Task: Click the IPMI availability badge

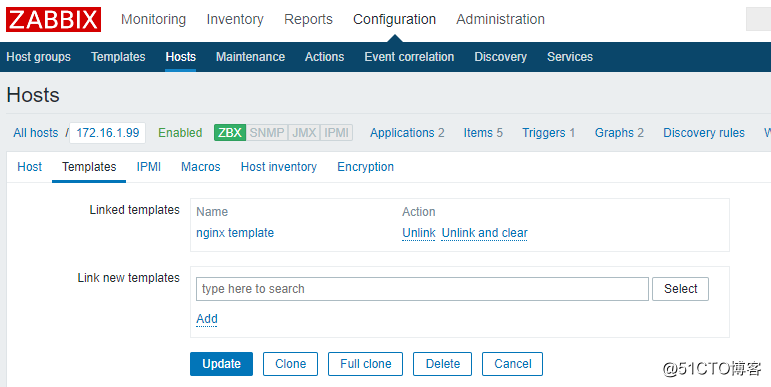Action: click(x=336, y=133)
